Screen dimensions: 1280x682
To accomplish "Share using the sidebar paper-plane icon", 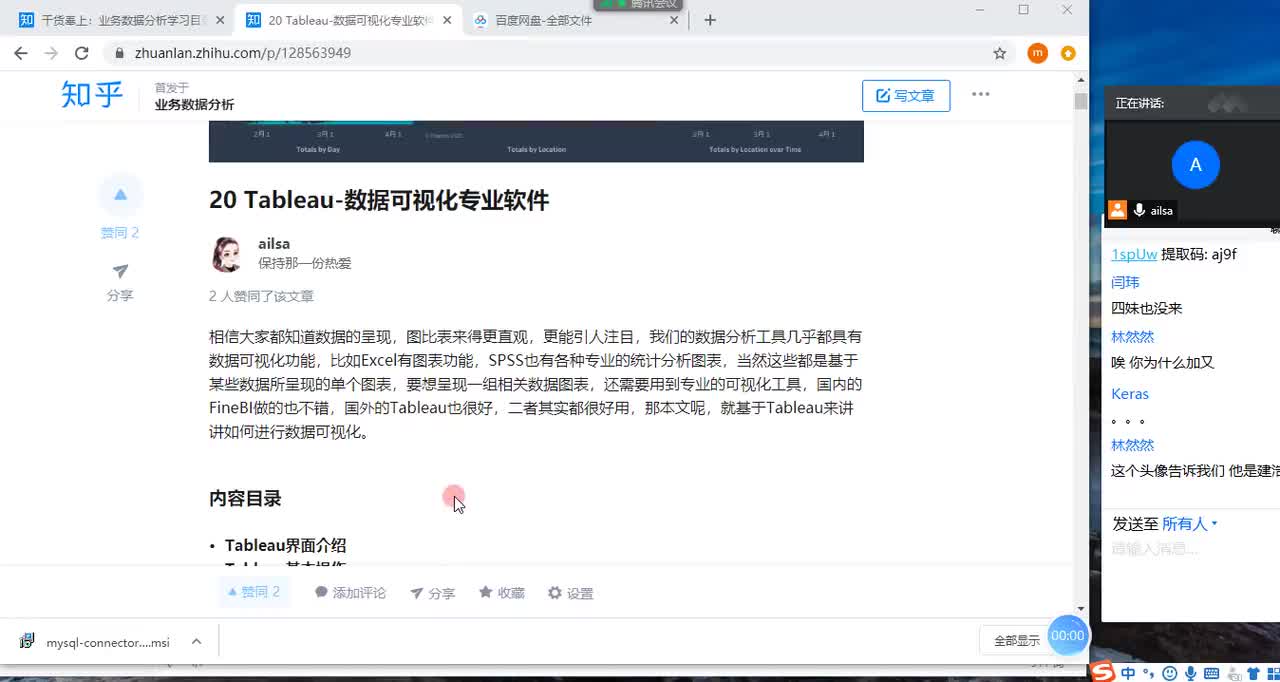I will click(x=121, y=271).
